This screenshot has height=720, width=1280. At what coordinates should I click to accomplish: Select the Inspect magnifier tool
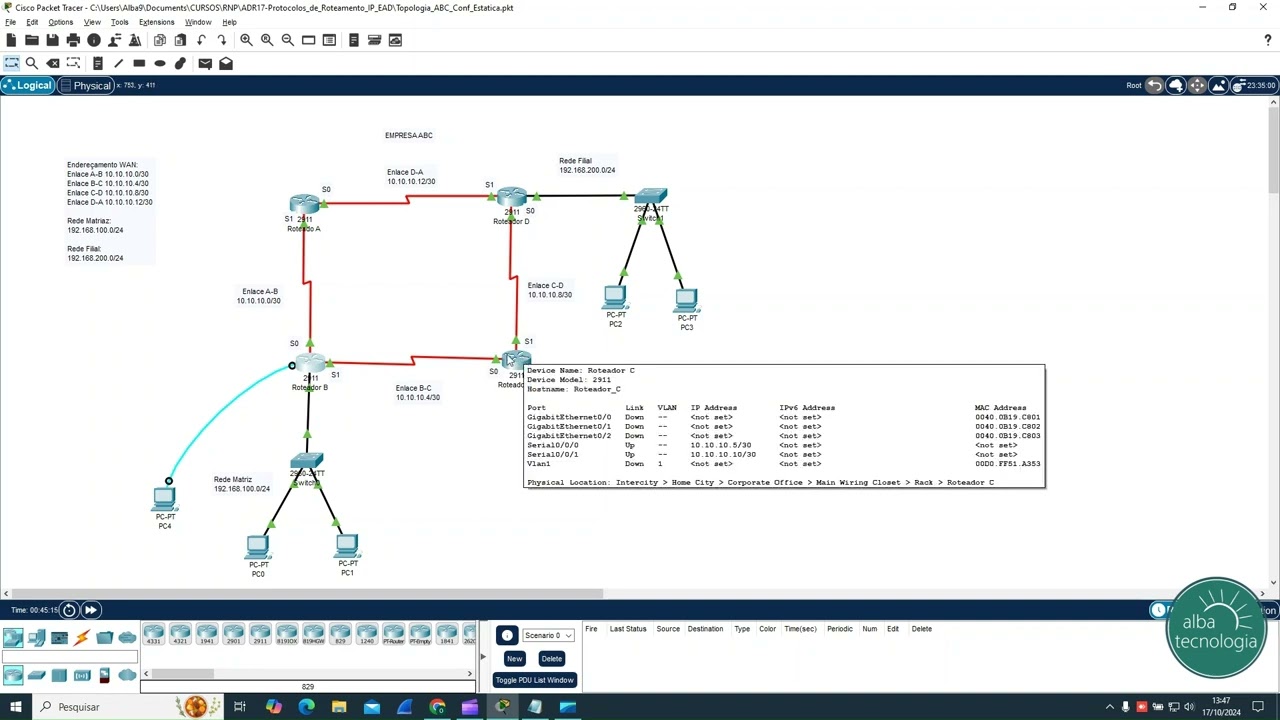pos(32,63)
